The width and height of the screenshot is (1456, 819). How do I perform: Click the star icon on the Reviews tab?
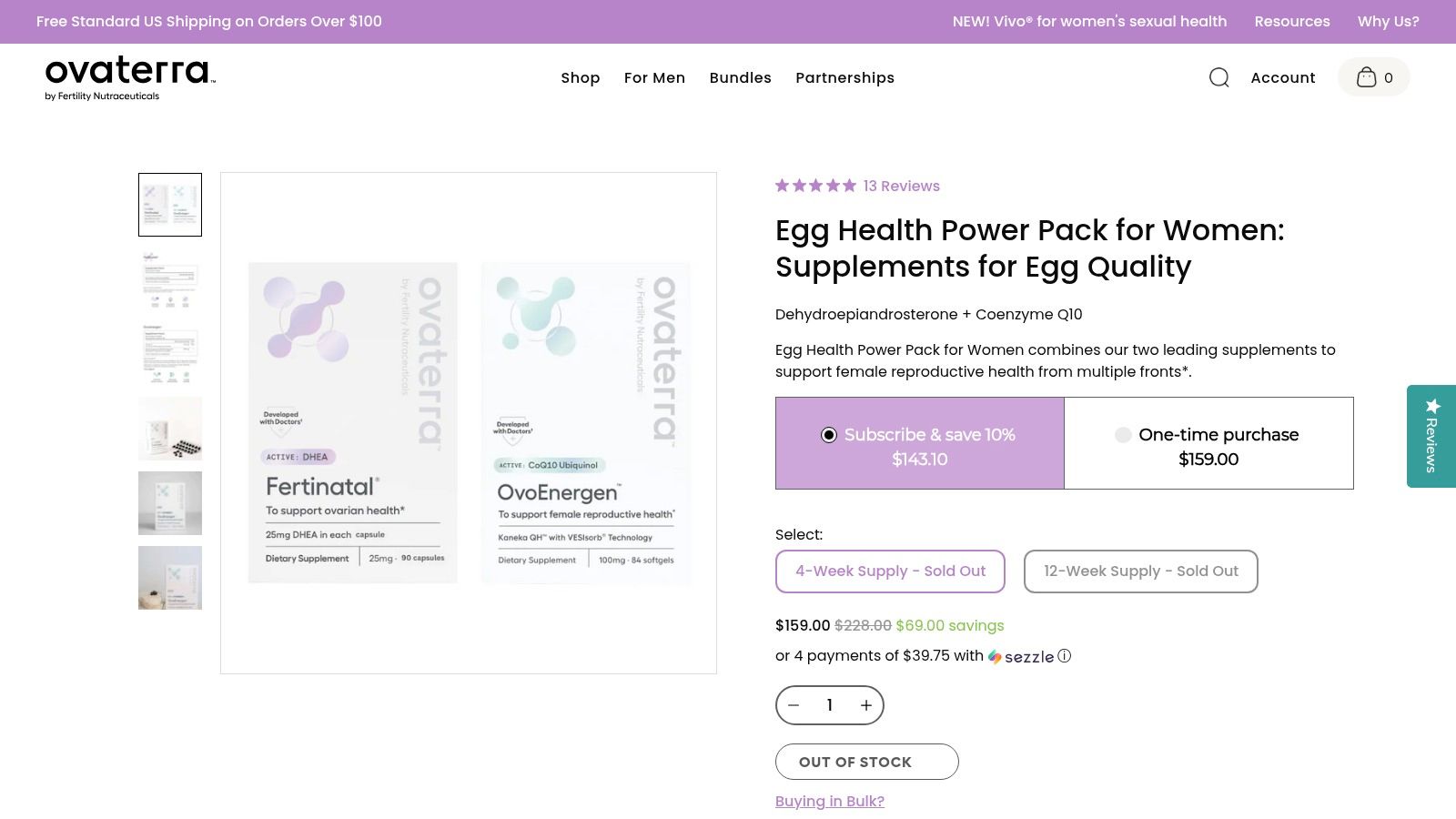[x=1433, y=404]
